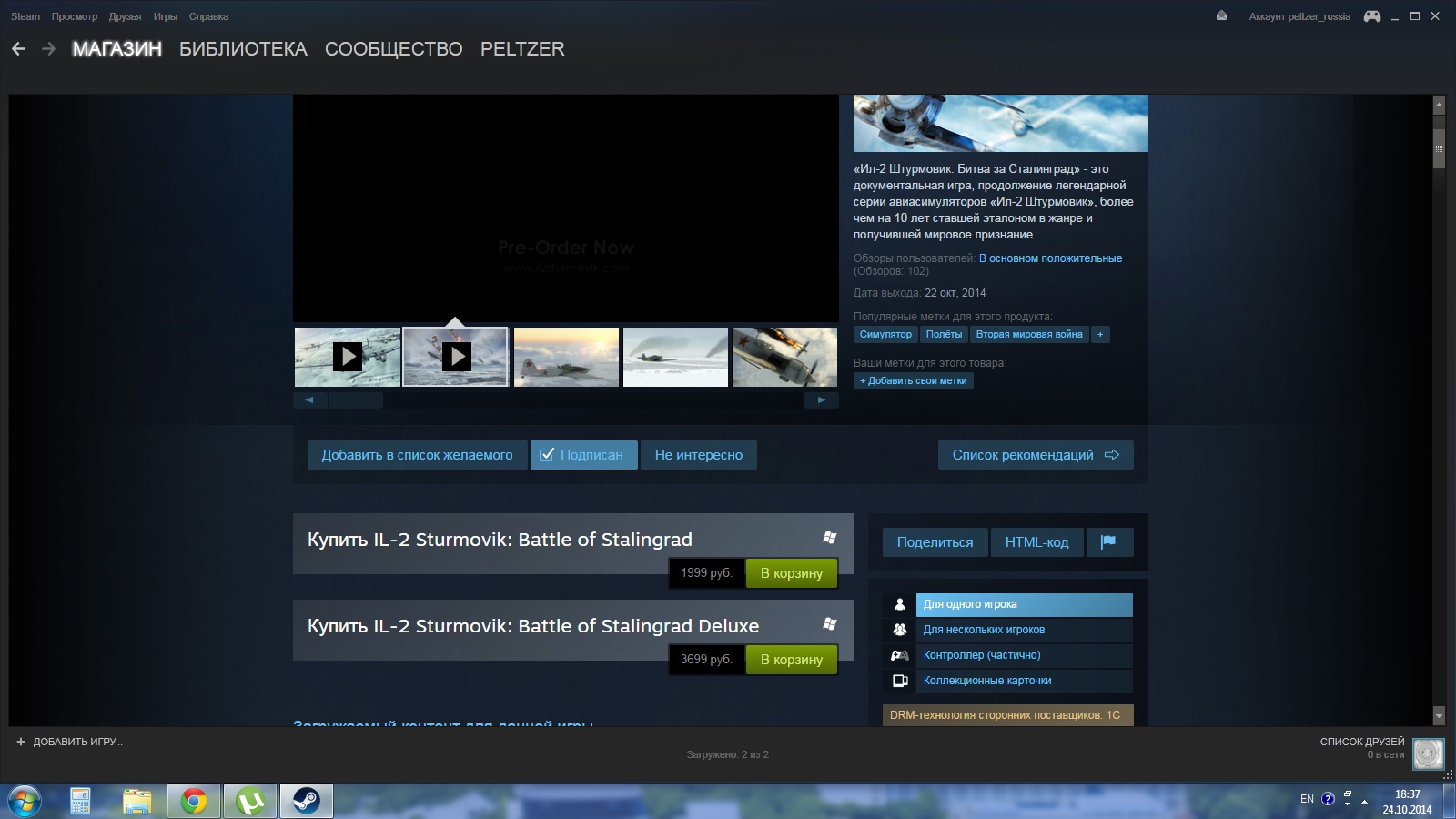Click the forward navigation arrow
Viewport: 1456px width, 819px height.
tap(49, 49)
